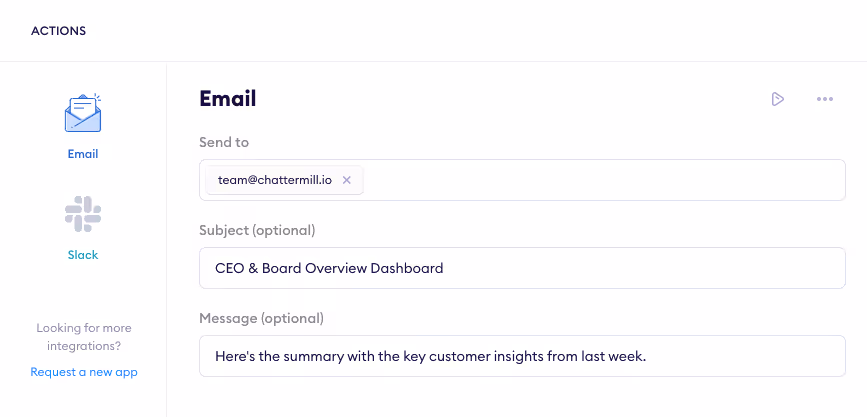The height and width of the screenshot is (417, 867).
Task: Run test action with play icon
Action: point(778,99)
